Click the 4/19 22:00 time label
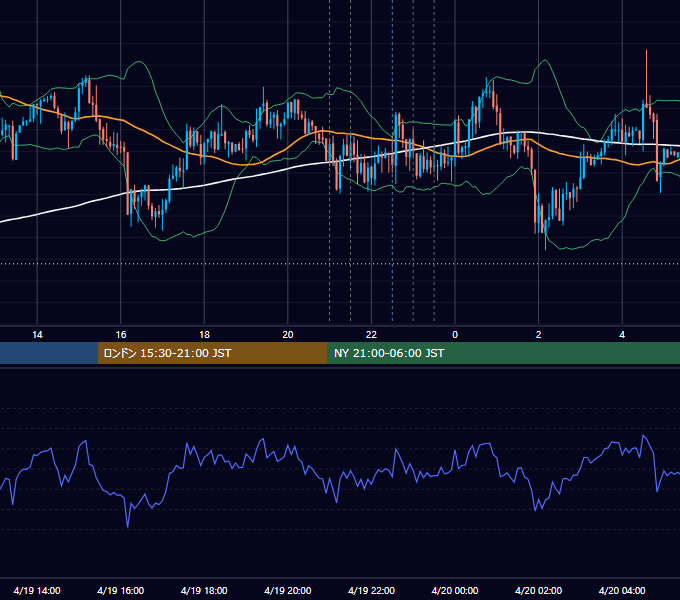This screenshot has height=600, width=680. [371, 590]
